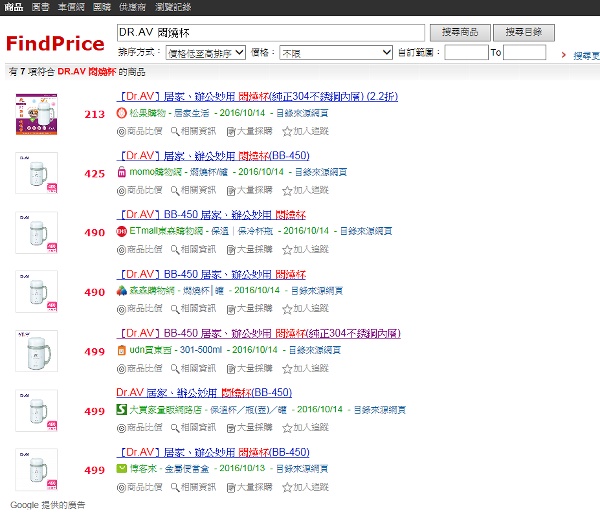Open 相關資訊 for the udn買東西 item
The height and width of the screenshot is (513, 600).
[193, 368]
